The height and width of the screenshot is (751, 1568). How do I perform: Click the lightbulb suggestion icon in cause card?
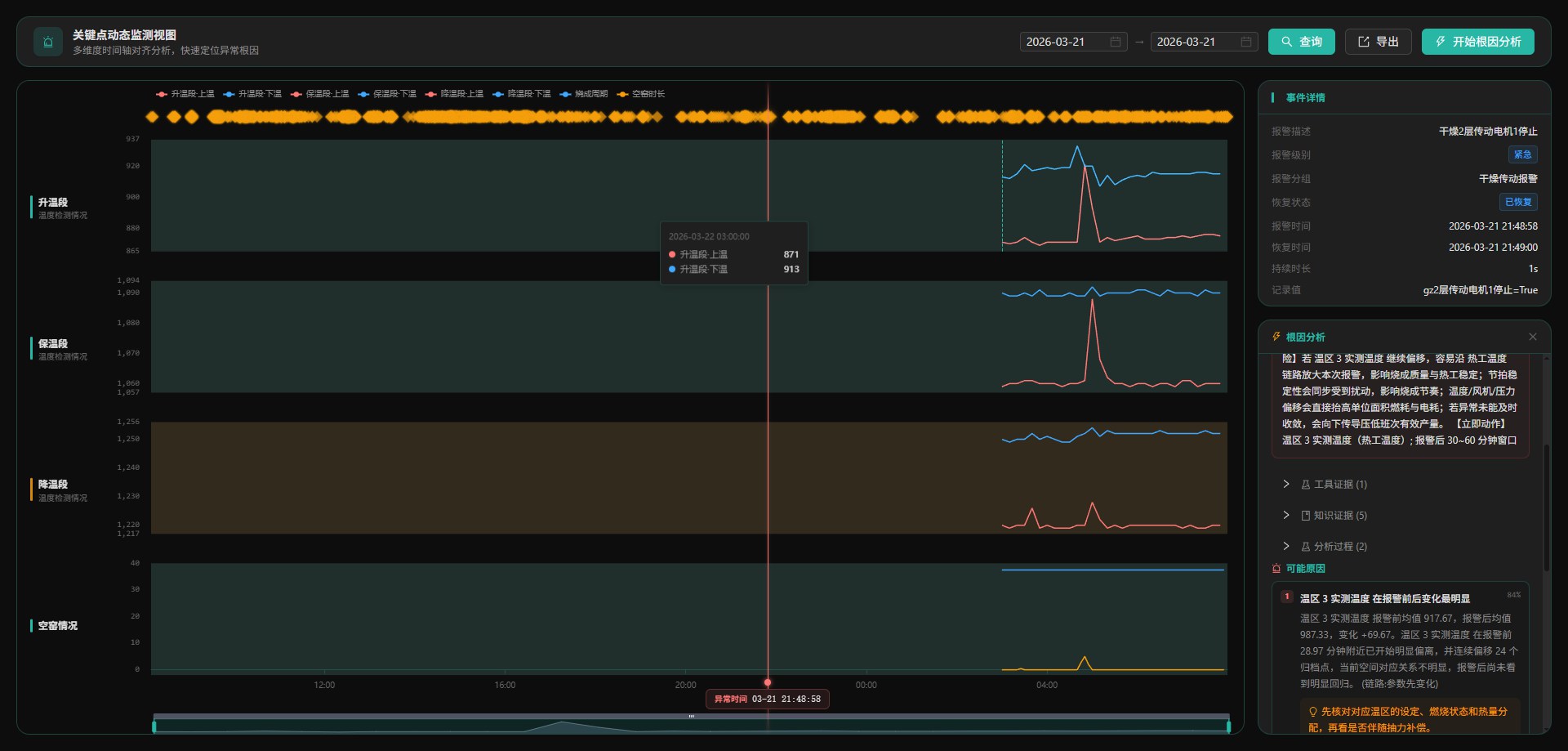1313,712
